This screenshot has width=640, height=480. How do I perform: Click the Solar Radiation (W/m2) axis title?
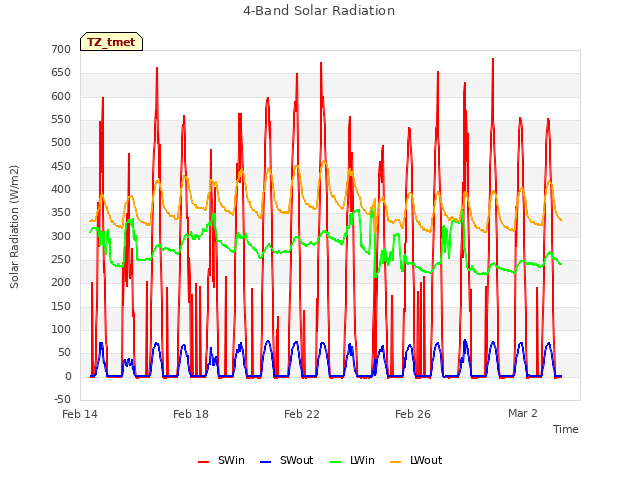coord(14,227)
